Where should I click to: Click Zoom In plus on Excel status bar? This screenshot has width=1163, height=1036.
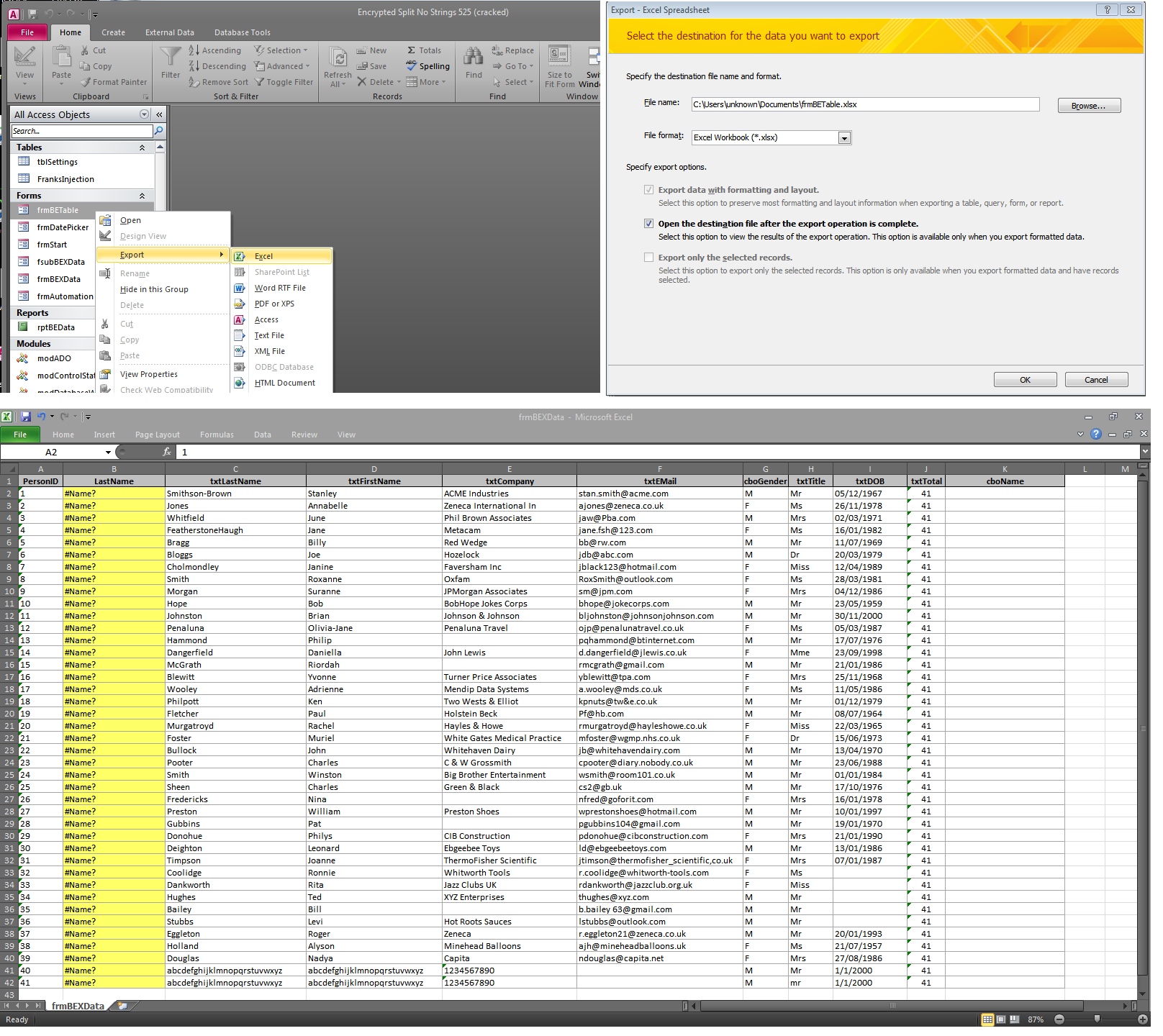pyautogui.click(x=1142, y=1019)
